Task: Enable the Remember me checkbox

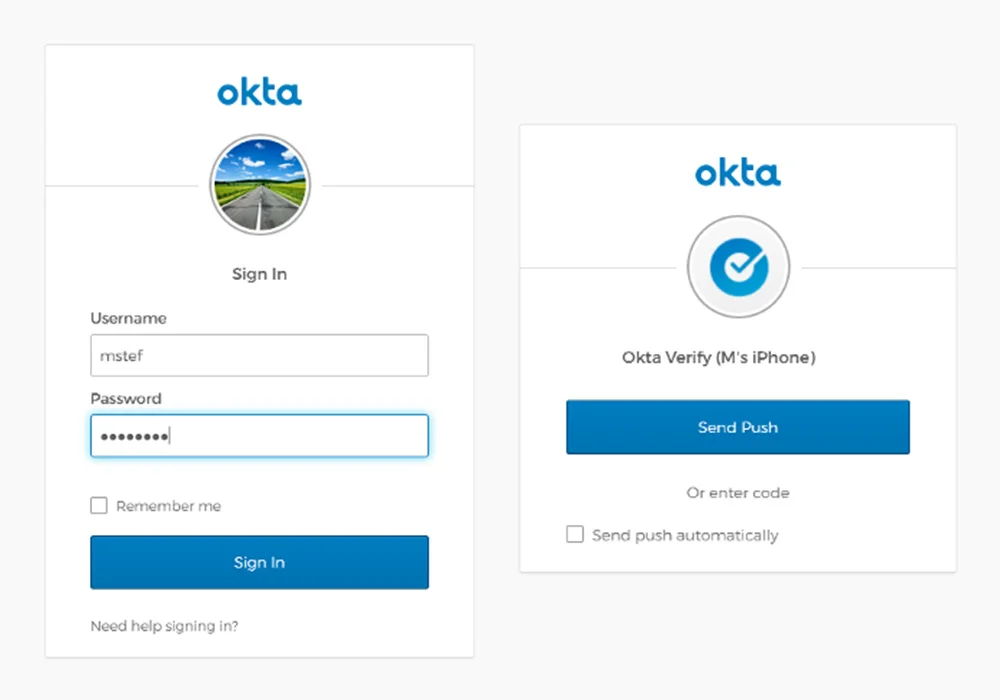Action: (98, 505)
